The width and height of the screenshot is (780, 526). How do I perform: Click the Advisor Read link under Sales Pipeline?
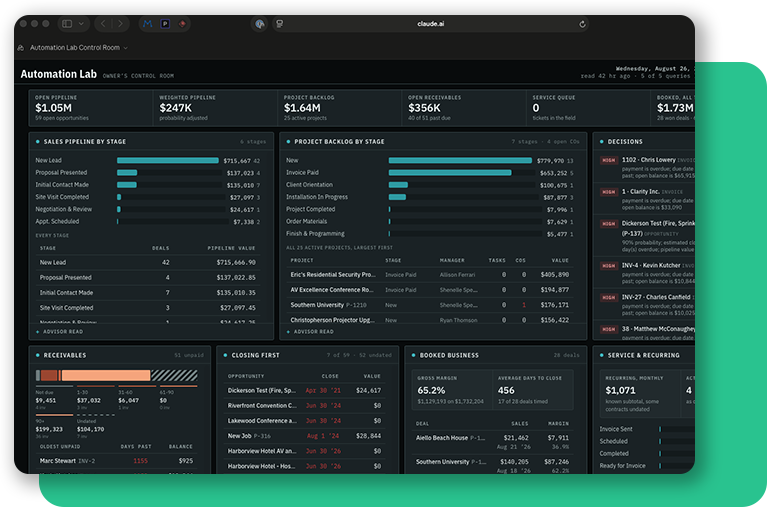63,332
